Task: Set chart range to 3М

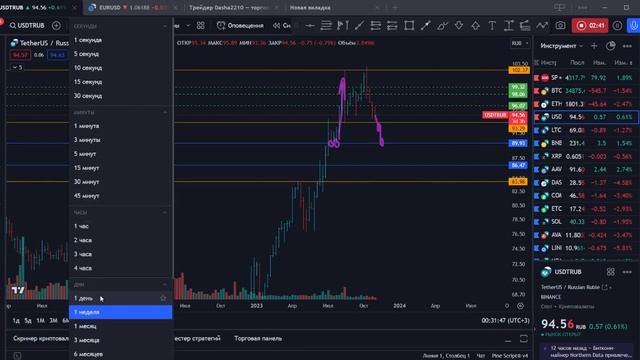Action: coord(53,321)
